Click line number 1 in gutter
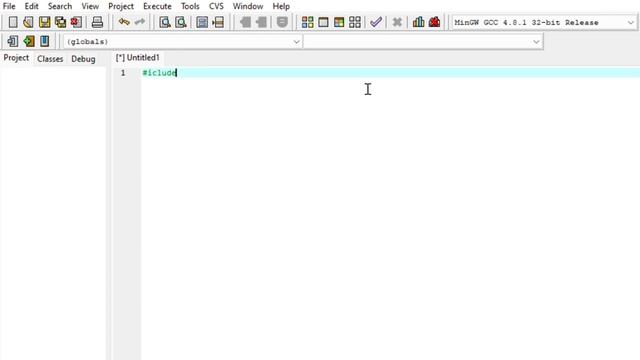640x360 pixels. [123, 73]
